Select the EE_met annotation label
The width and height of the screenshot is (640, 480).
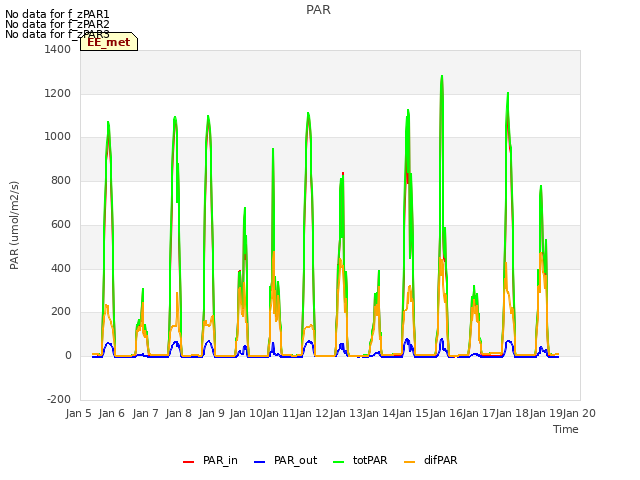pos(109,42)
